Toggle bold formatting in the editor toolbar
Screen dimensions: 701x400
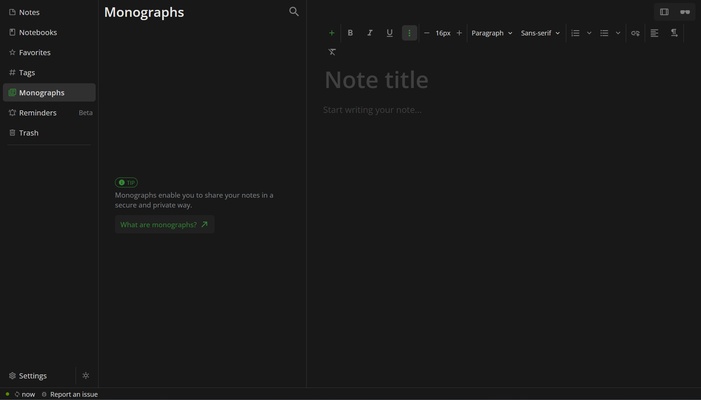350,33
